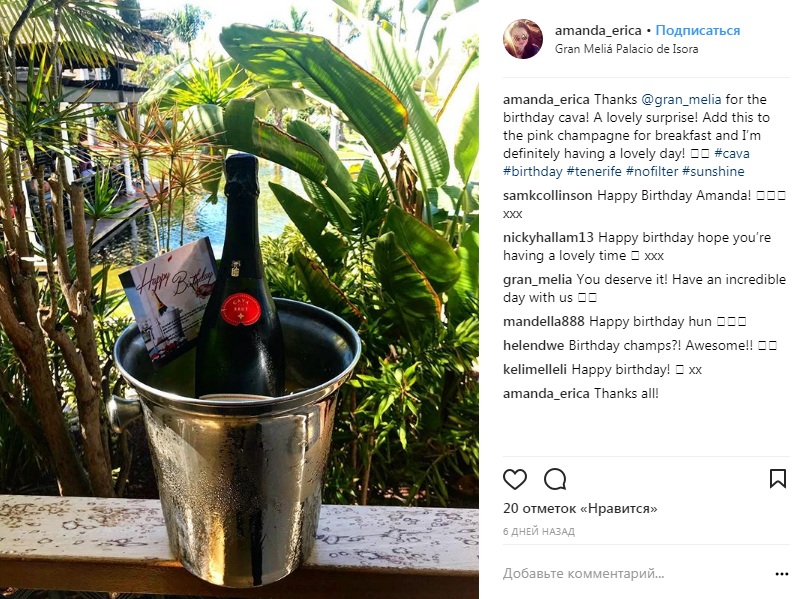Like the post with the heart icon

tap(515, 479)
